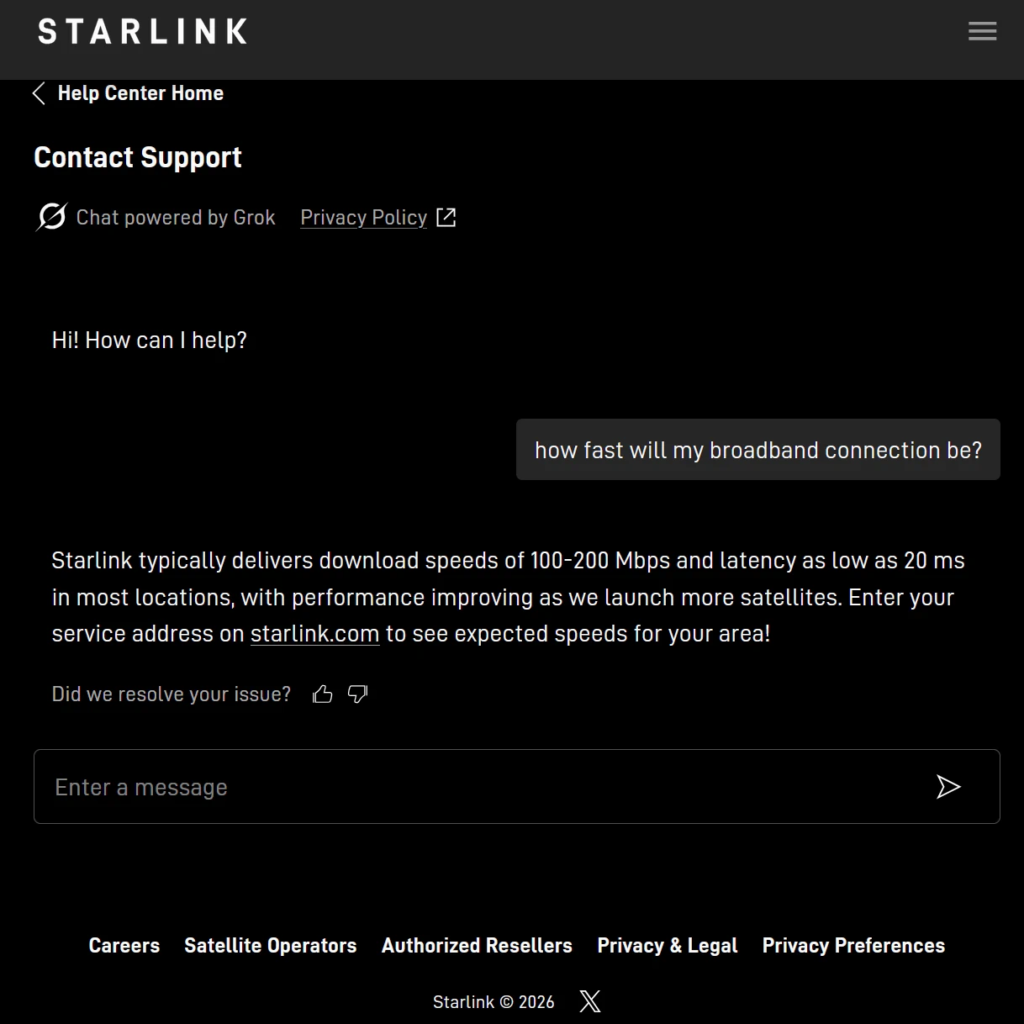The width and height of the screenshot is (1024, 1024).
Task: Open the hamburger menu
Action: [982, 32]
